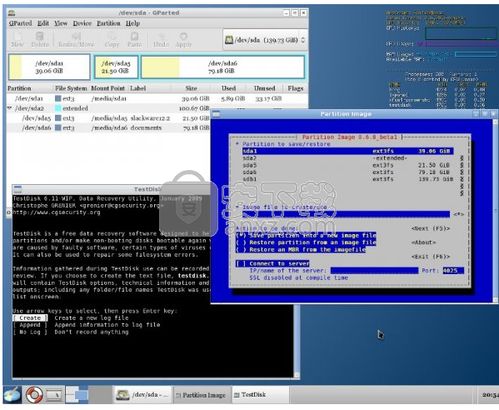
Task: Click the Used column header
Action: 229,88
